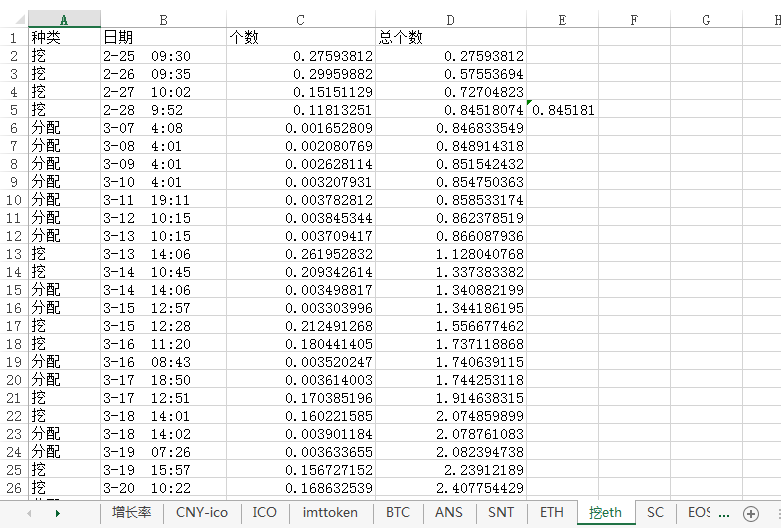Select column D header
The height and width of the screenshot is (528, 781).
pyautogui.click(x=451, y=19)
